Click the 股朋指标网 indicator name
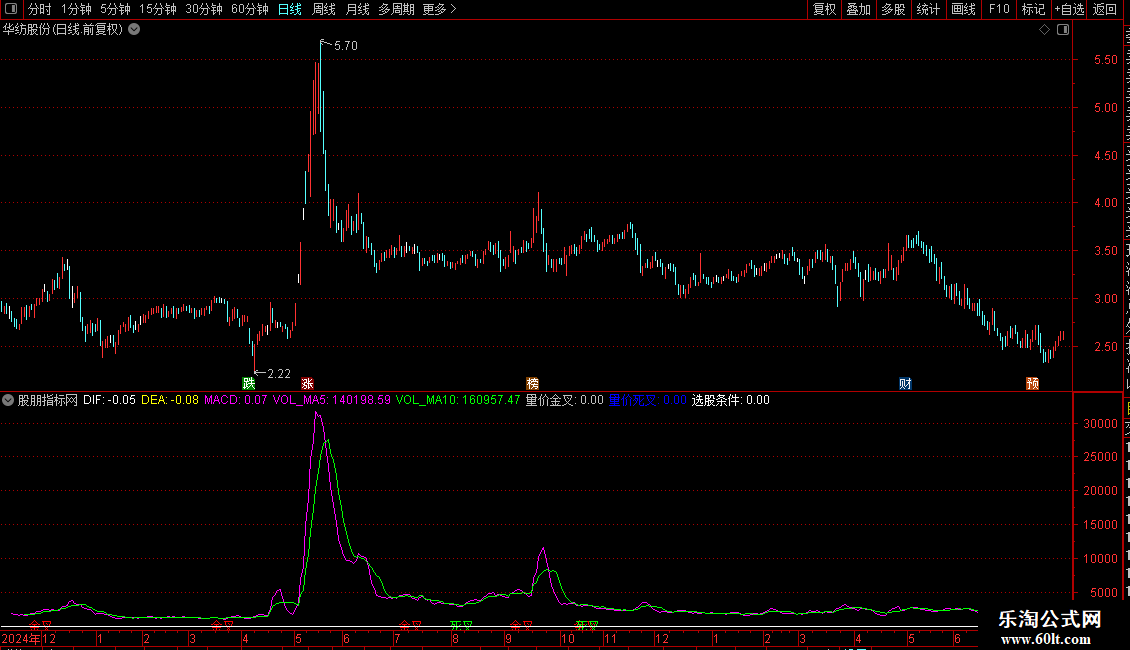Viewport: 1130px width, 650px height. pos(48,400)
